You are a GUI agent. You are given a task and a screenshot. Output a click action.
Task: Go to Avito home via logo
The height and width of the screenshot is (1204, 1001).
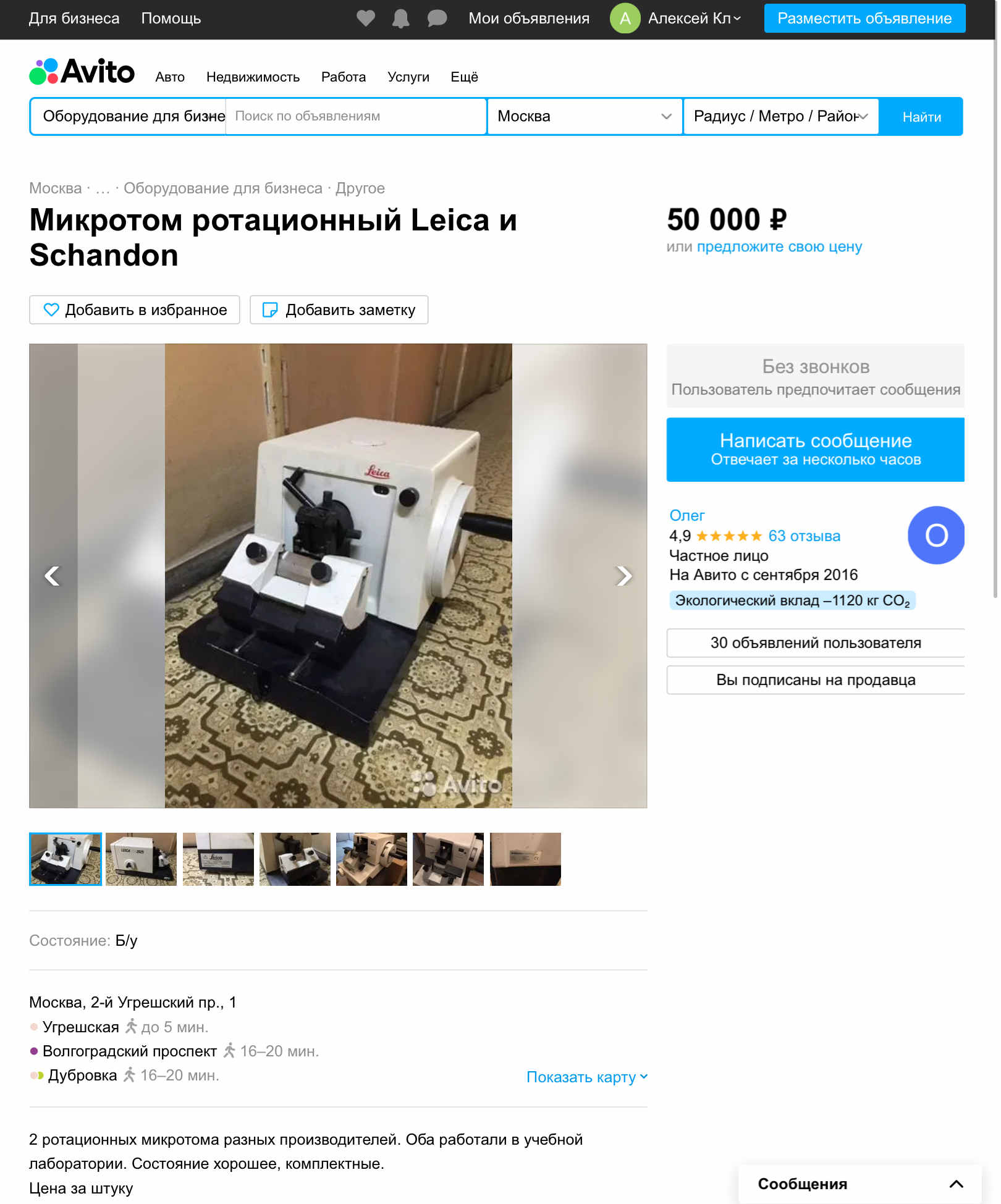(x=82, y=72)
